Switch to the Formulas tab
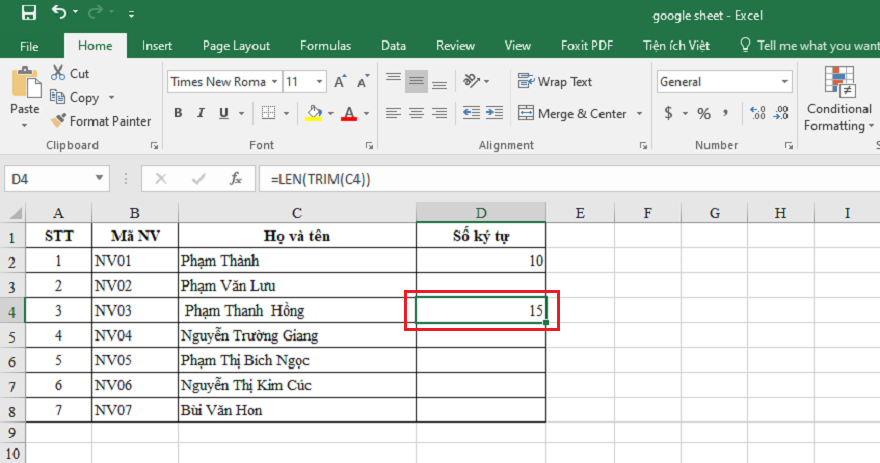Image resolution: width=880 pixels, height=463 pixels. pyautogui.click(x=325, y=46)
